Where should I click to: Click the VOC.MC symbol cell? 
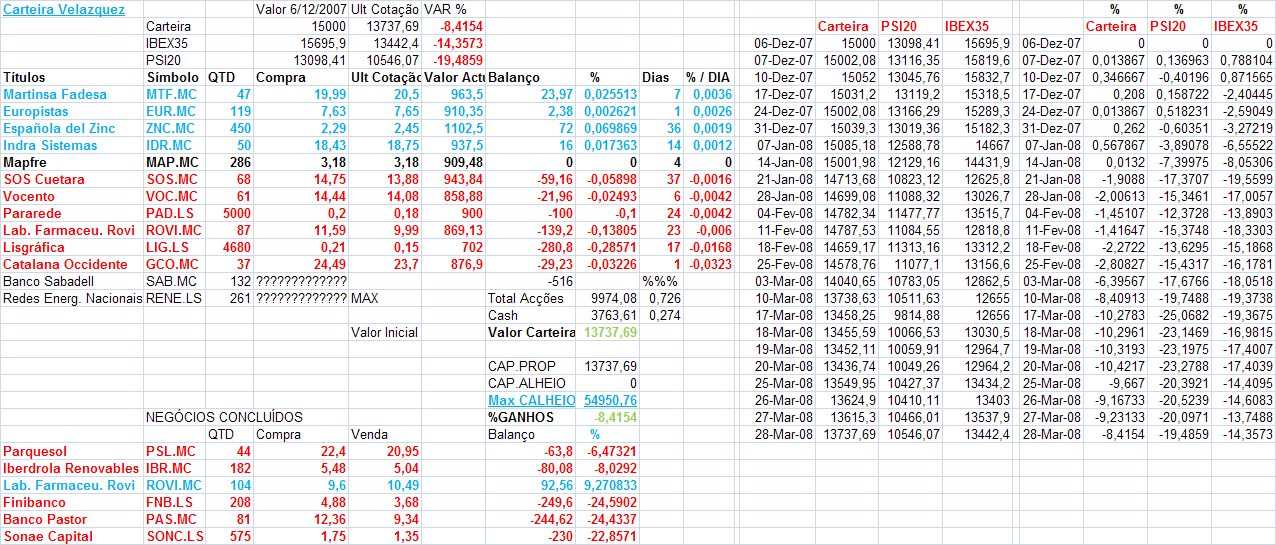tap(172, 197)
